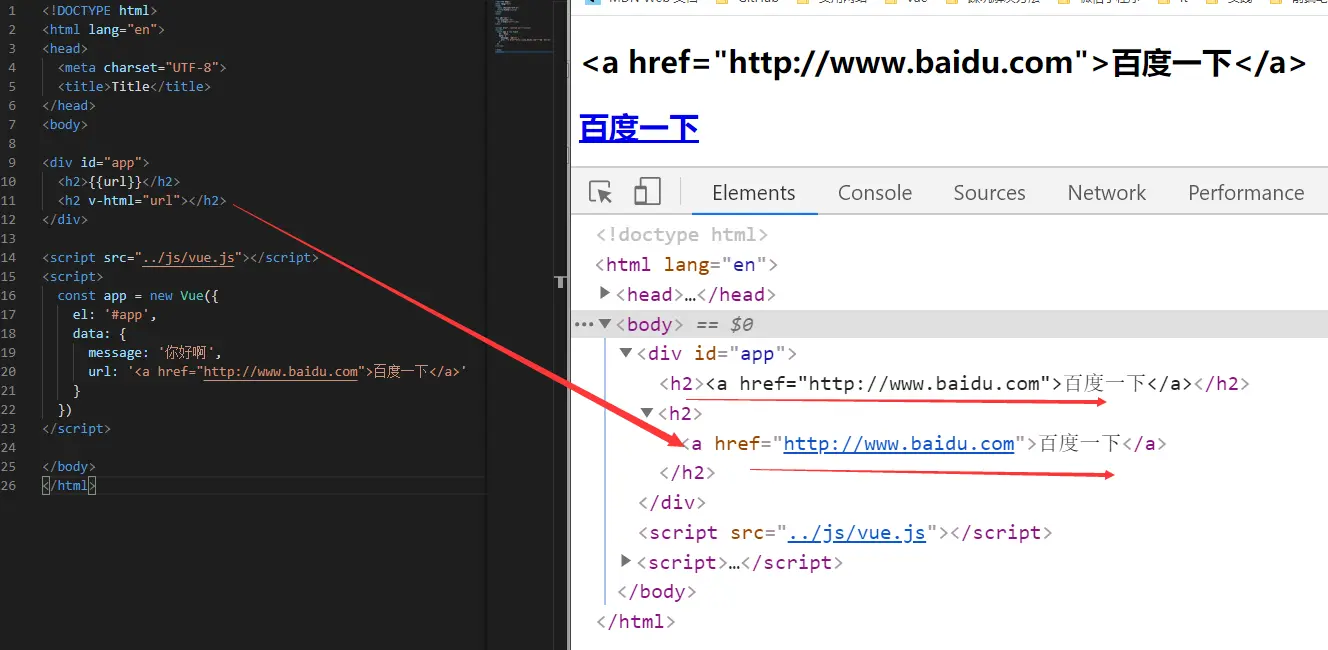
Task: Select the closing </div> row in Elements
Action: (x=672, y=502)
